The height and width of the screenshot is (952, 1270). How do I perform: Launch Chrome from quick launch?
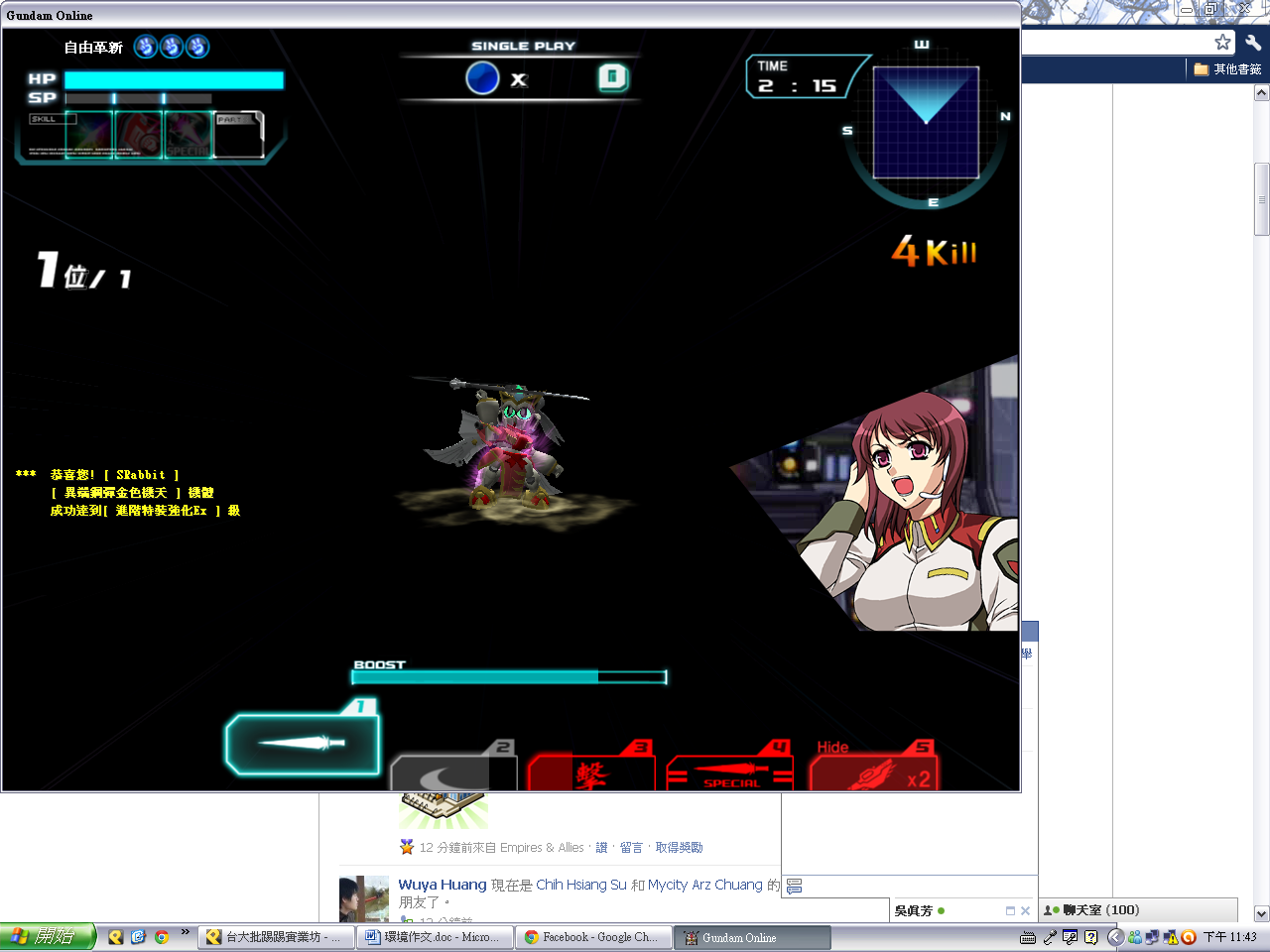coord(161,937)
